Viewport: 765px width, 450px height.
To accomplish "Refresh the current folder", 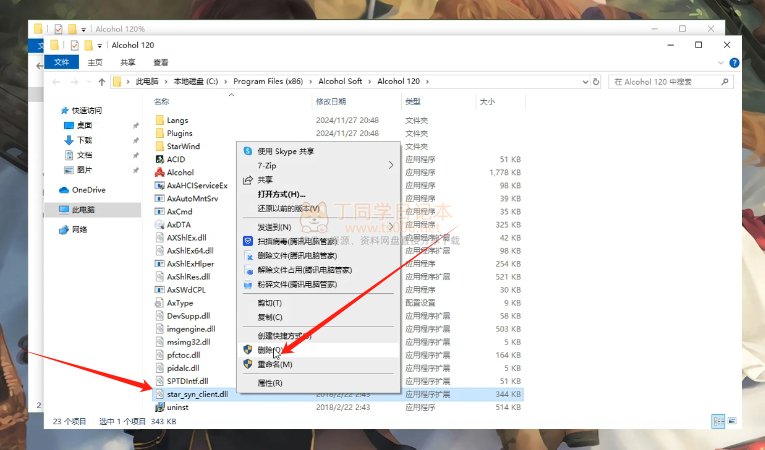I will tap(596, 82).
